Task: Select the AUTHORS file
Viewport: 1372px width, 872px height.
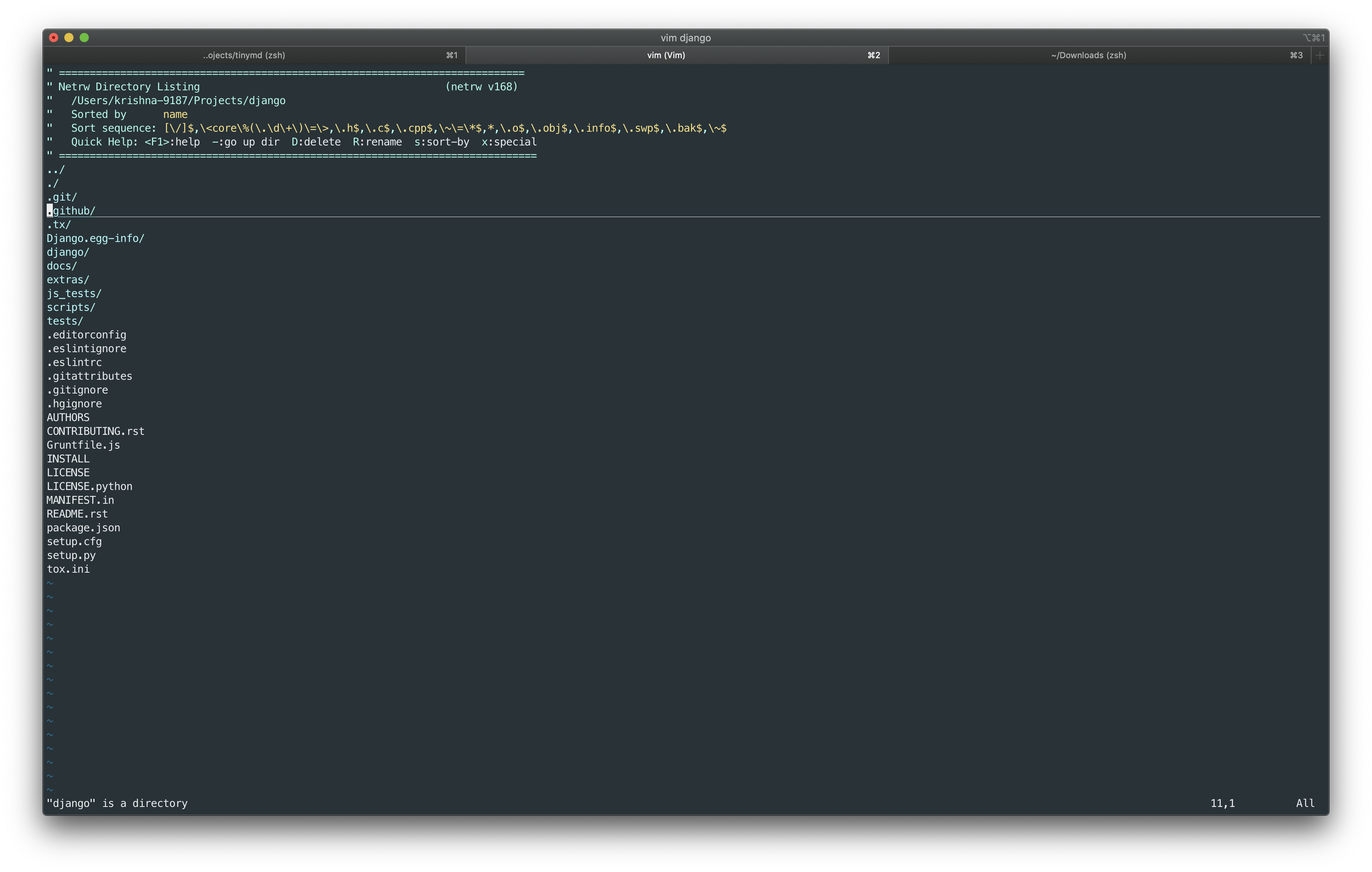Action: (x=68, y=418)
